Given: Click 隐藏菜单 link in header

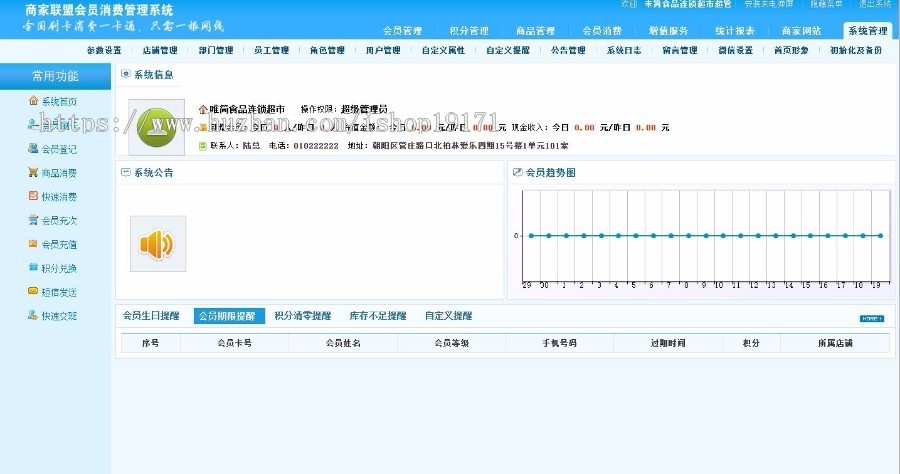Looking at the screenshot, I should [x=826, y=4].
